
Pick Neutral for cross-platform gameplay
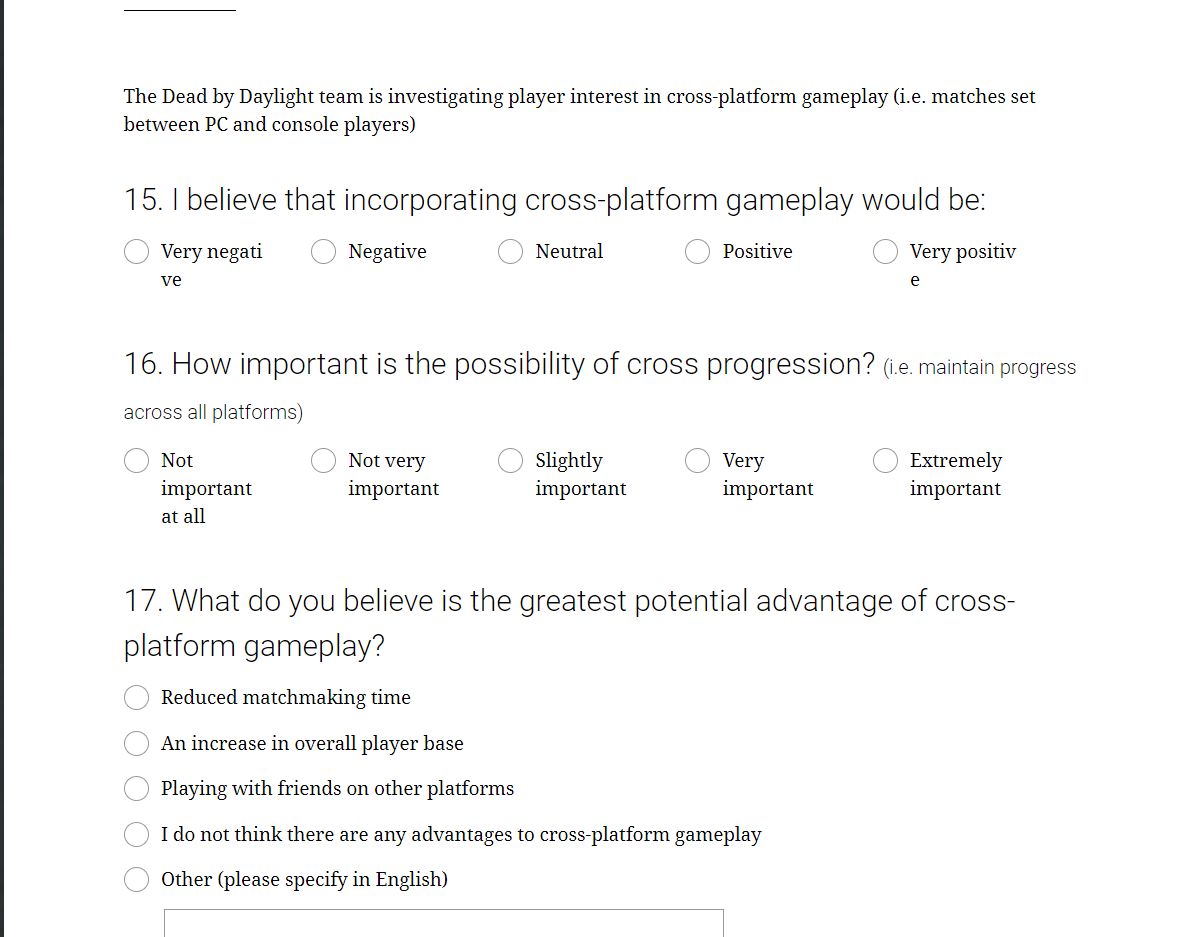511,252
